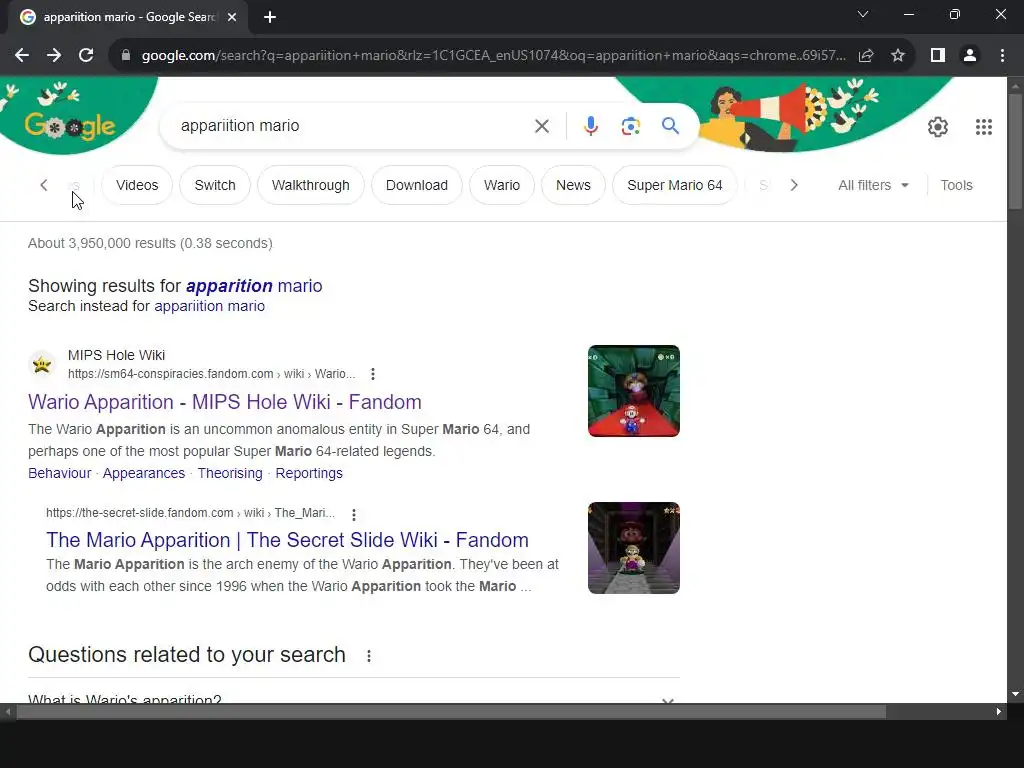Click the scroll-right arrow of horizontal scrollbar
Image resolution: width=1024 pixels, height=768 pixels.
click(999, 712)
